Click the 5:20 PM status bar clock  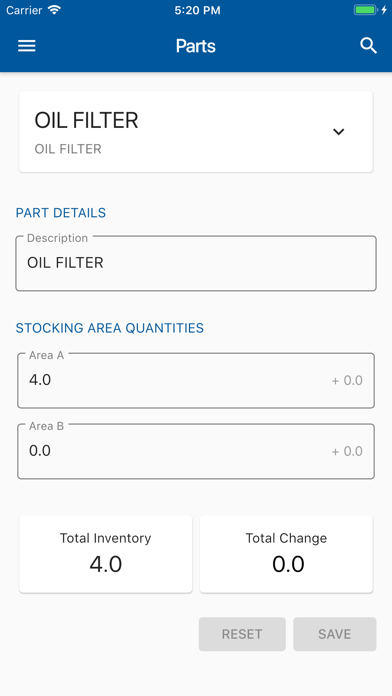(197, 10)
